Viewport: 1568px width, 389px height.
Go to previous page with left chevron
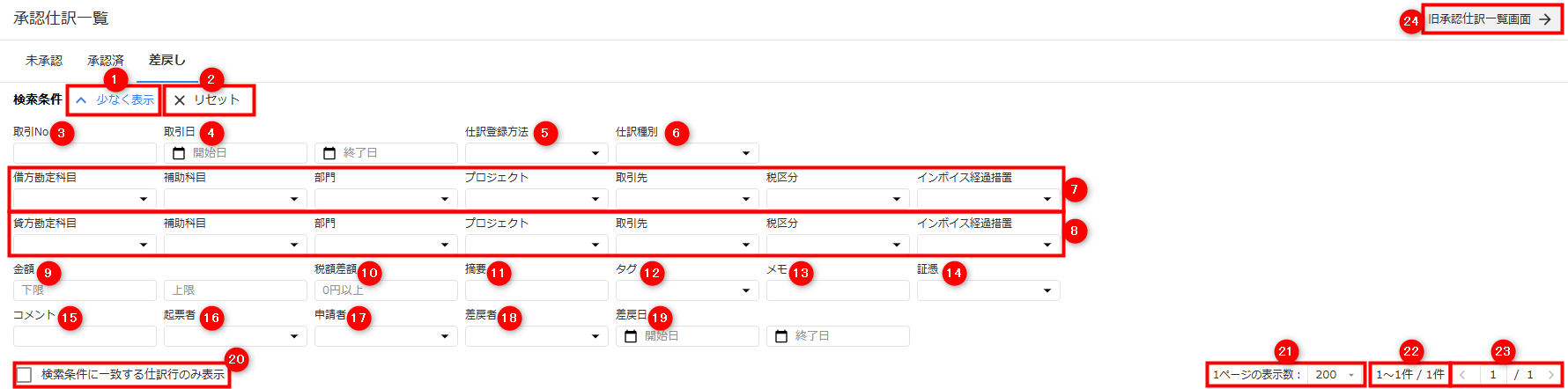(1463, 375)
